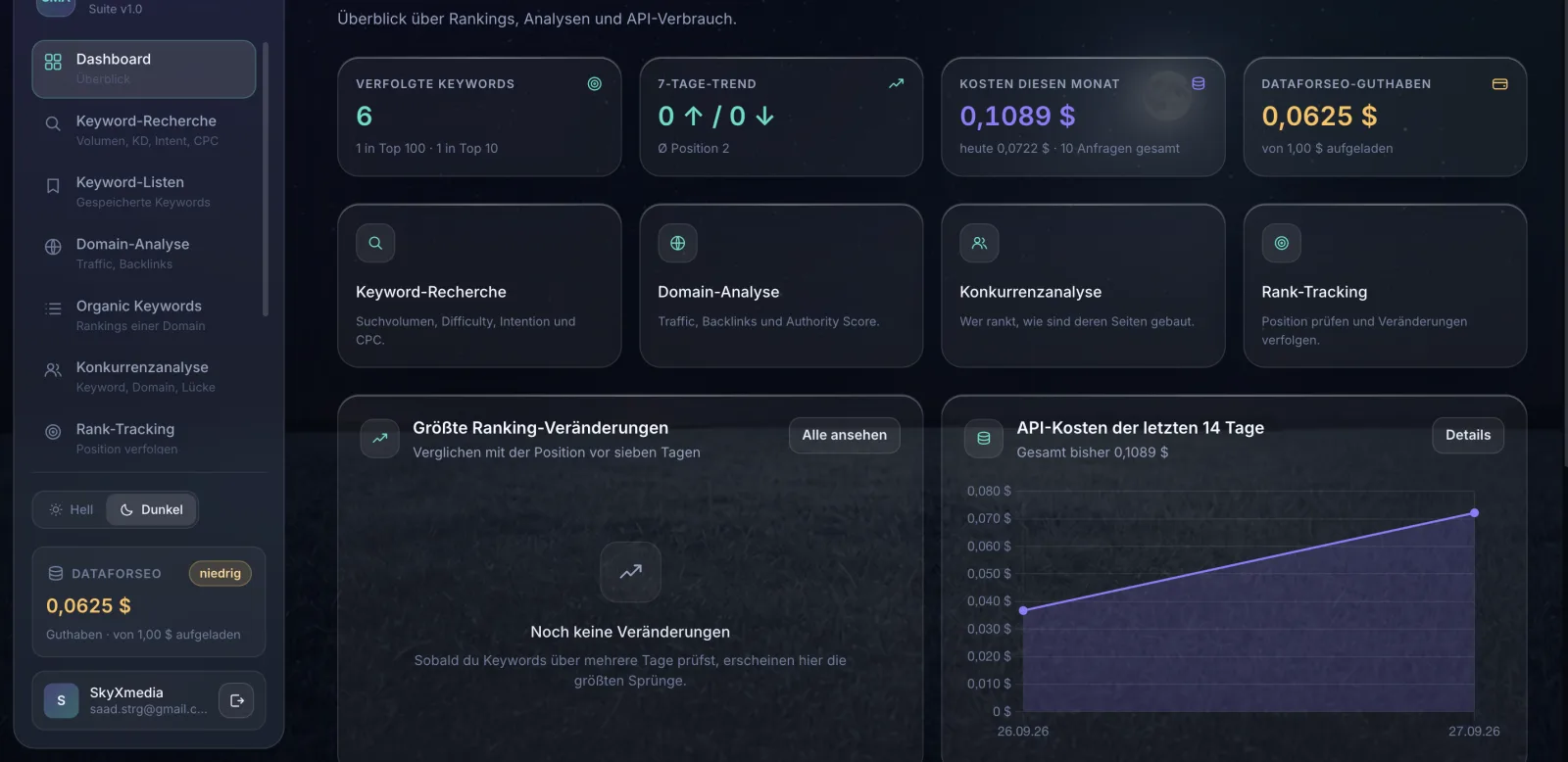Click the target icon in Rank-Tracking card
1568x762 pixels.
pyautogui.click(x=1281, y=243)
